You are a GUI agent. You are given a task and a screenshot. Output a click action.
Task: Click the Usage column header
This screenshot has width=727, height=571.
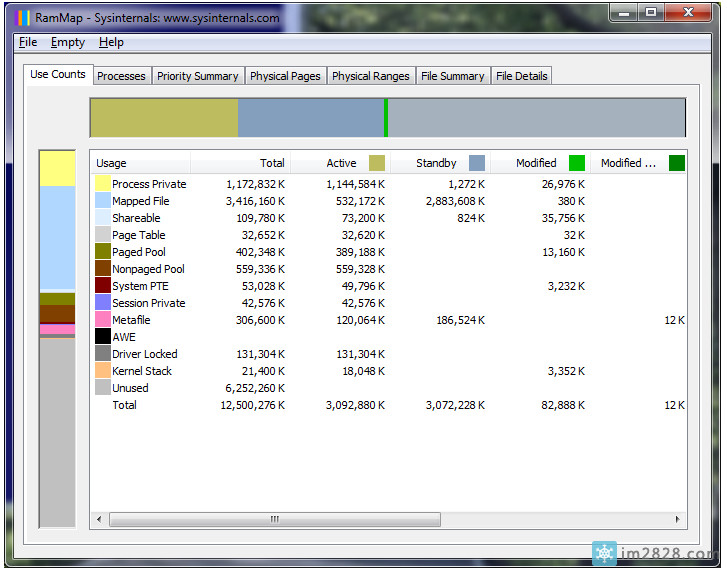click(140, 163)
